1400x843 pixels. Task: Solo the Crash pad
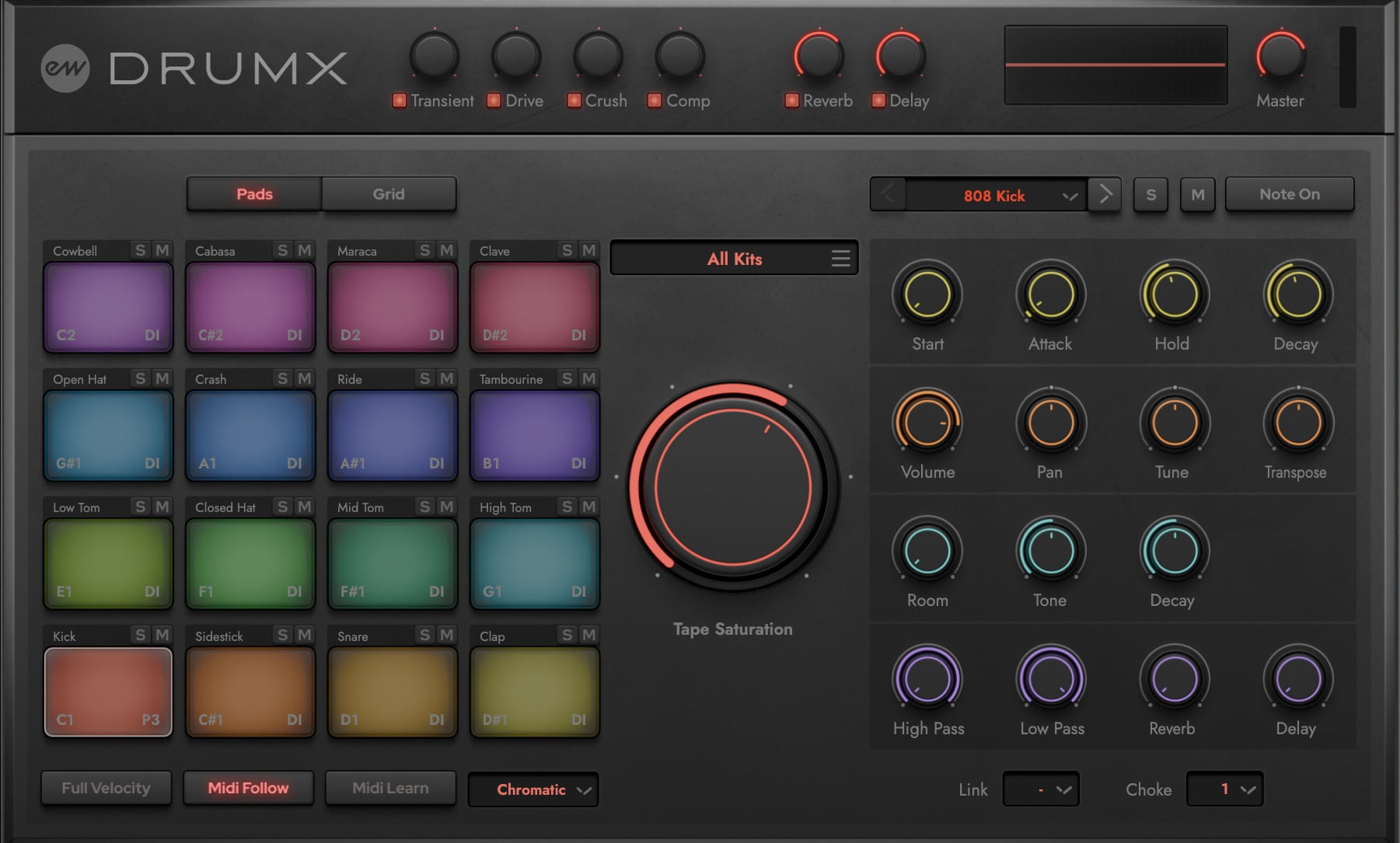[282, 378]
